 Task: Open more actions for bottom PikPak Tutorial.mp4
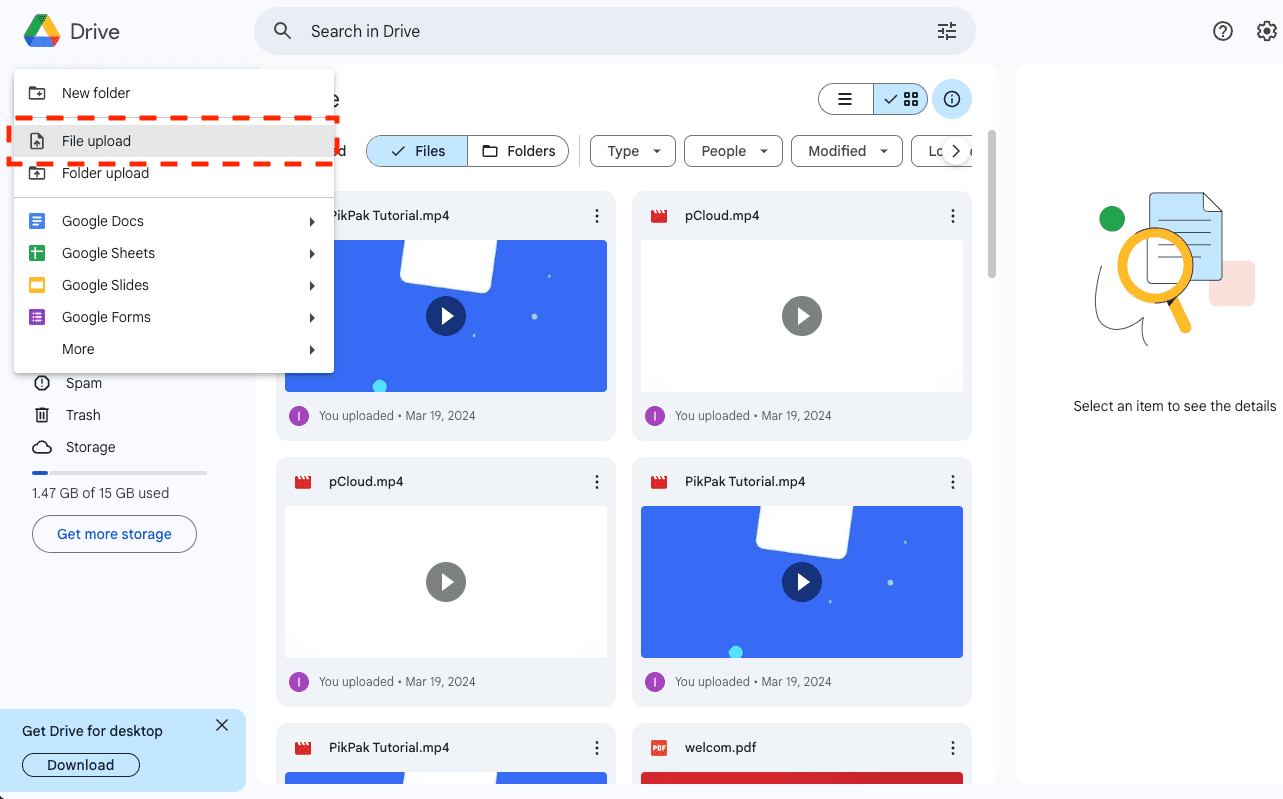point(597,748)
